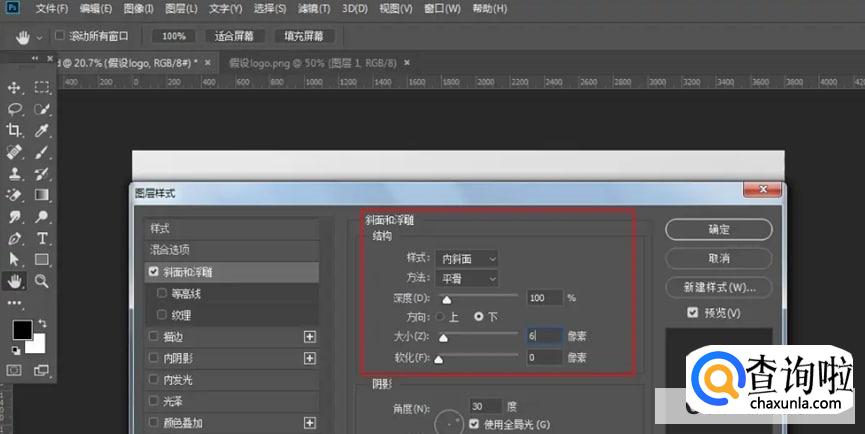
Task: Click the plus icon beside 颜色叠加
Action: click(x=310, y=423)
